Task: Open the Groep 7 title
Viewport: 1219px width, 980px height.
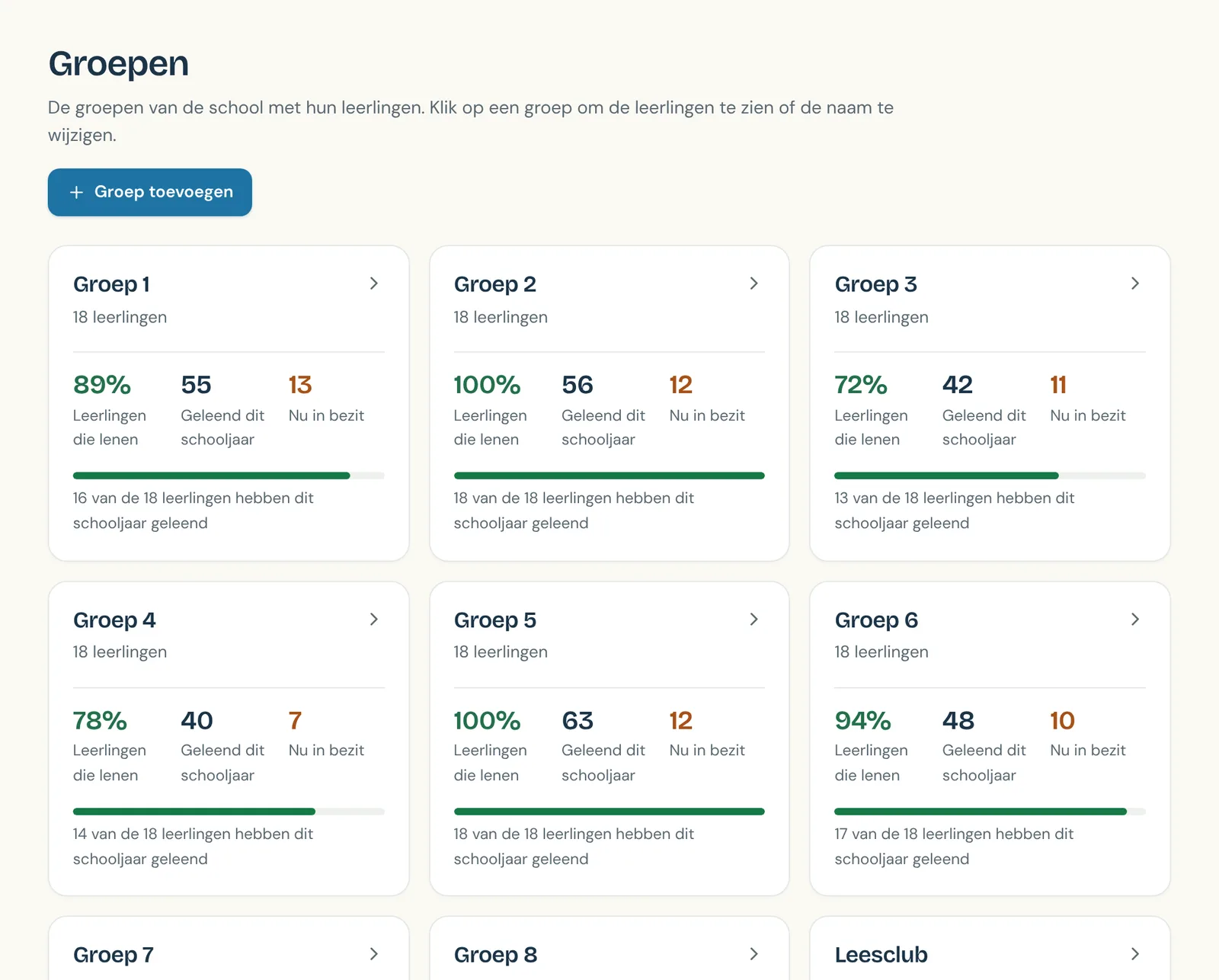Action: [x=114, y=955]
